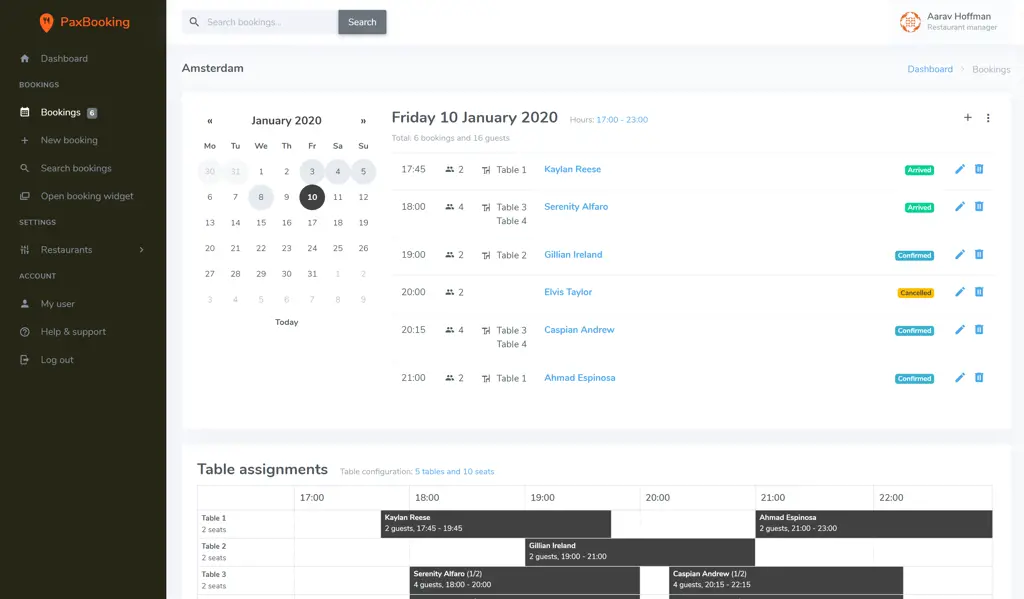Go to previous month with left arrow
The width and height of the screenshot is (1024, 599).
210,120
